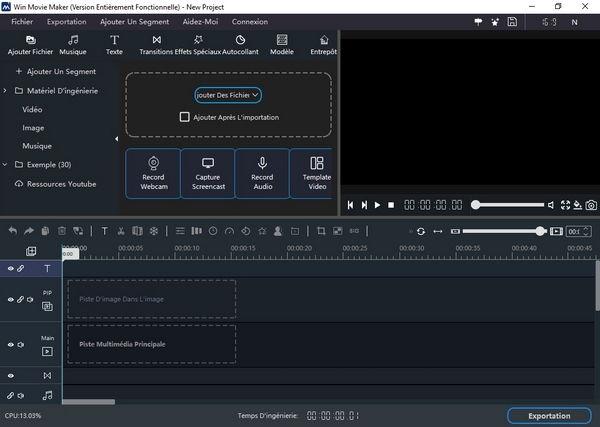
Task: Mute the Main track speaker
Action: pos(21,345)
